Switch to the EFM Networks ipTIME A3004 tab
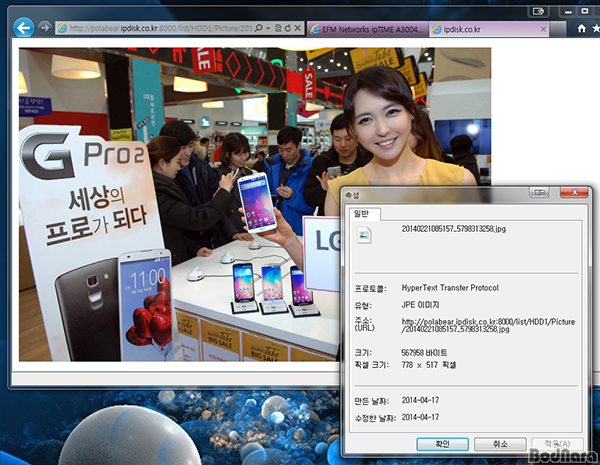The image size is (600, 465). 368,29
